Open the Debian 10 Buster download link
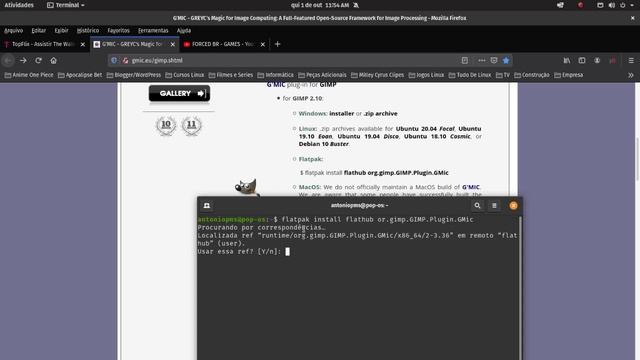The width and height of the screenshot is (640, 360). (x=324, y=144)
